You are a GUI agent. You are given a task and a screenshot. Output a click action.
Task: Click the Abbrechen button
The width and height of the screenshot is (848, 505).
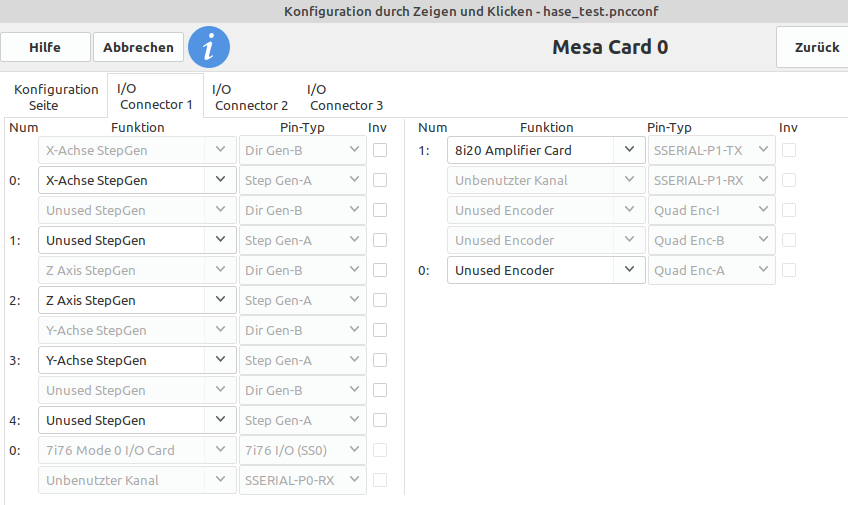[x=138, y=47]
